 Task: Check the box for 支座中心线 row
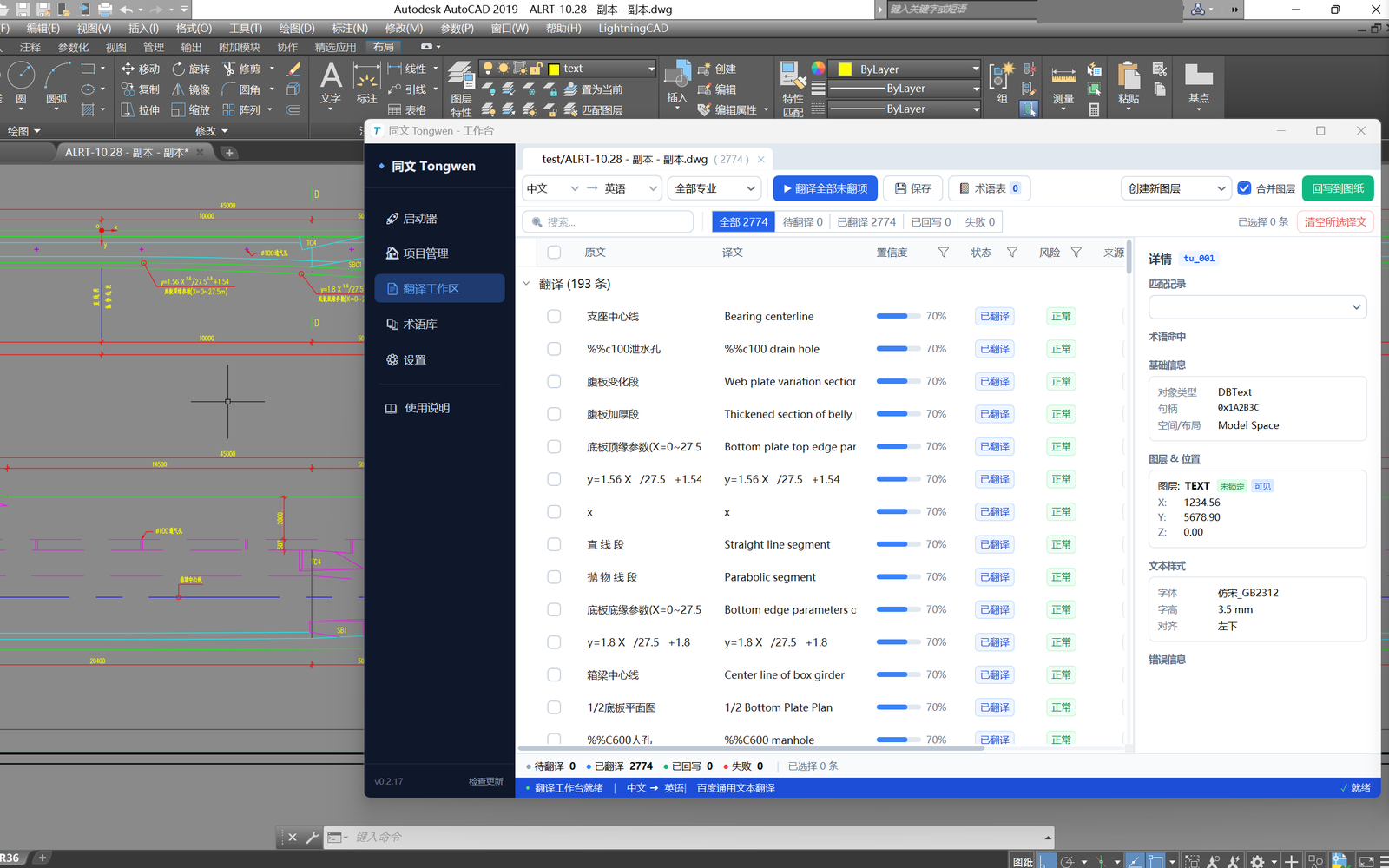coord(554,317)
